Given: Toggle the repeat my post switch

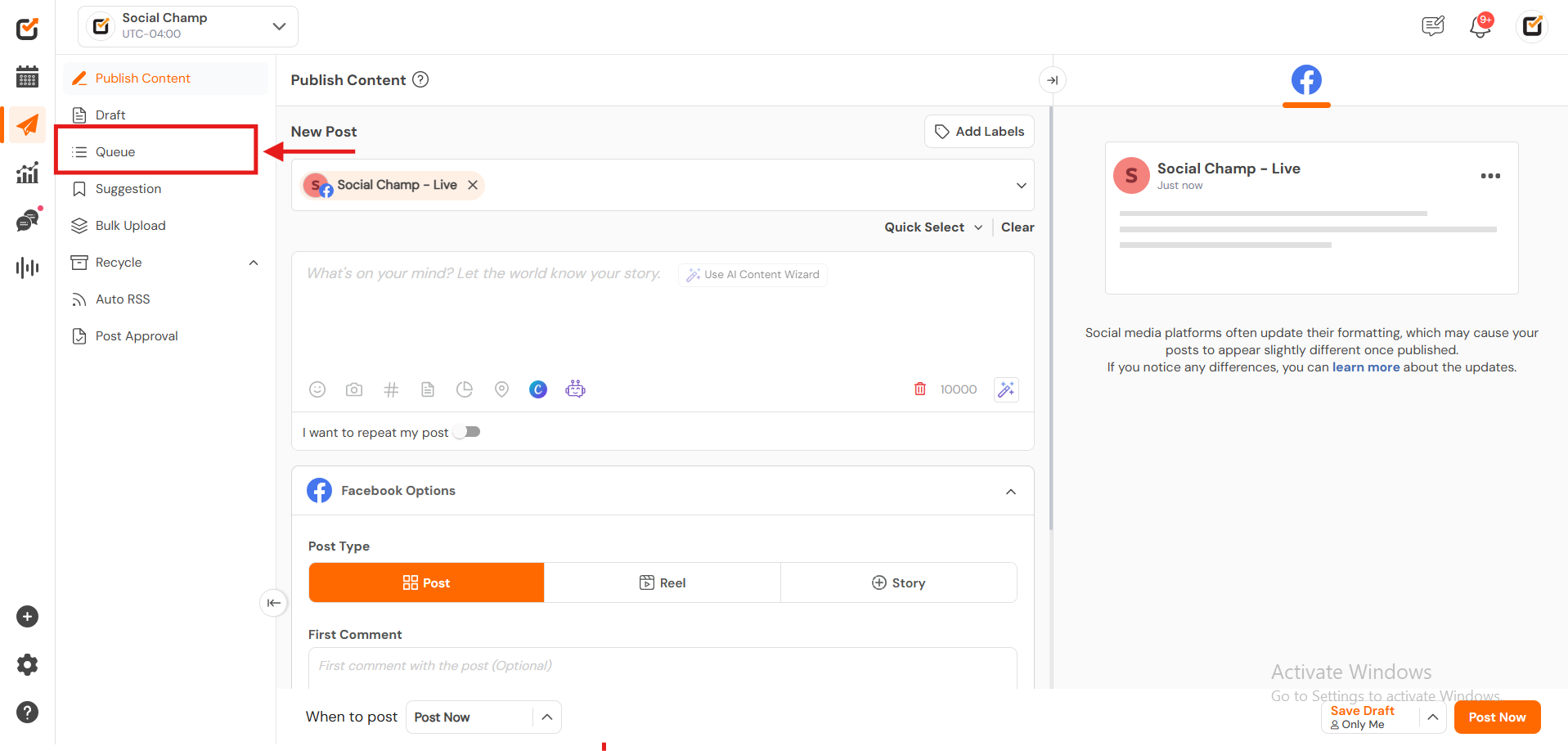Looking at the screenshot, I should tap(467, 432).
